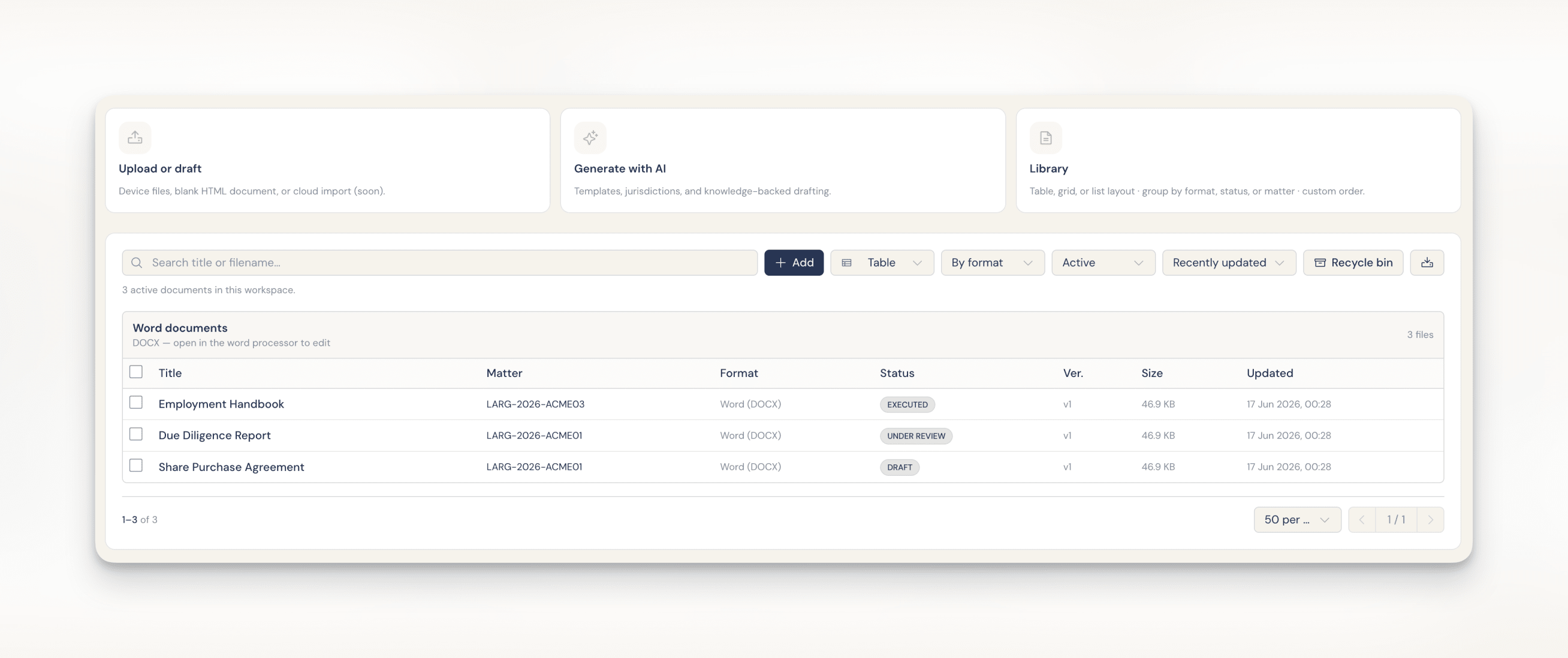This screenshot has width=1568, height=658.
Task: Click the Updated column header
Action: coord(1270,373)
